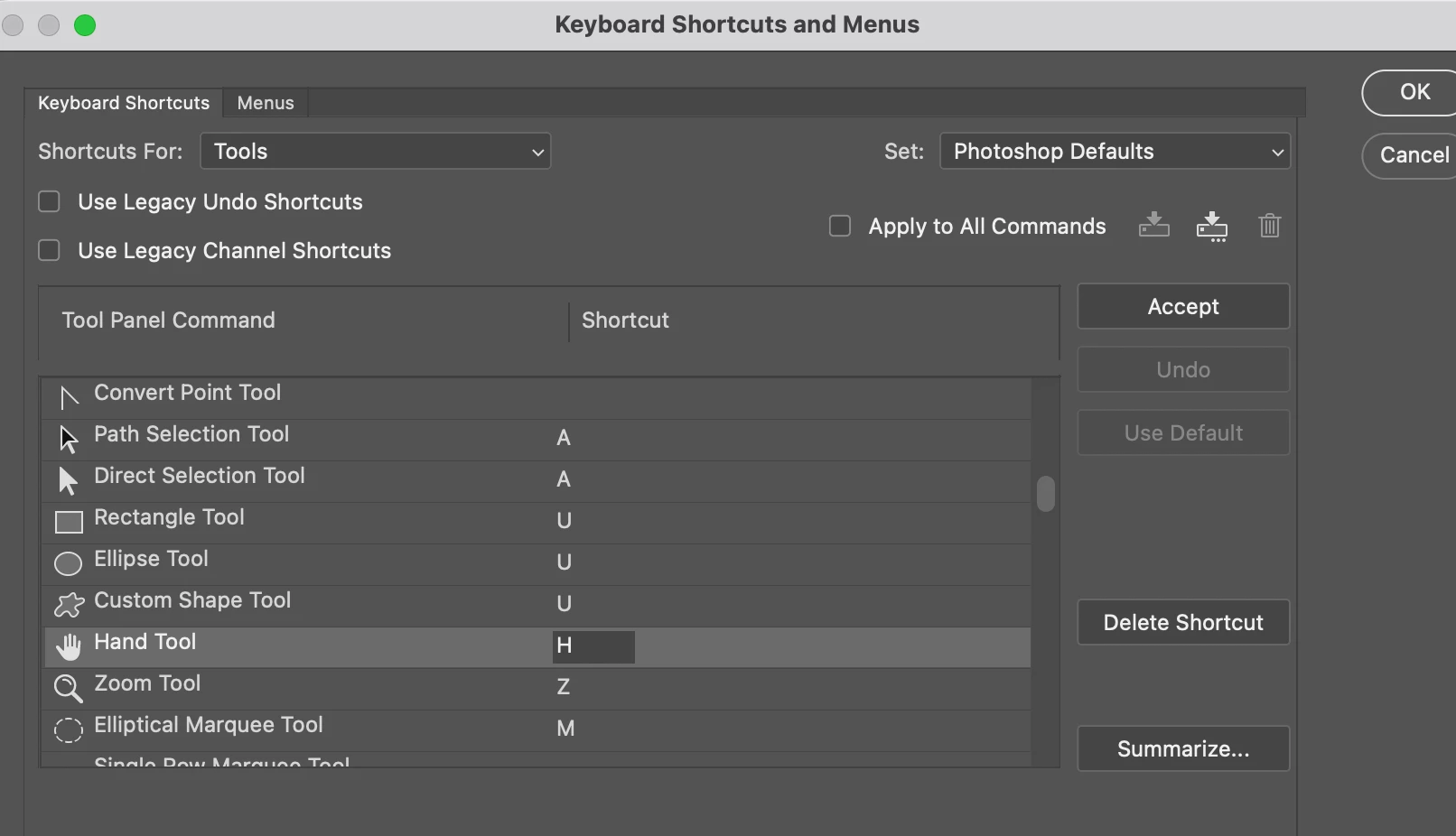This screenshot has width=1456, height=836.
Task: Click the Convert Point Tool icon
Action: click(69, 395)
